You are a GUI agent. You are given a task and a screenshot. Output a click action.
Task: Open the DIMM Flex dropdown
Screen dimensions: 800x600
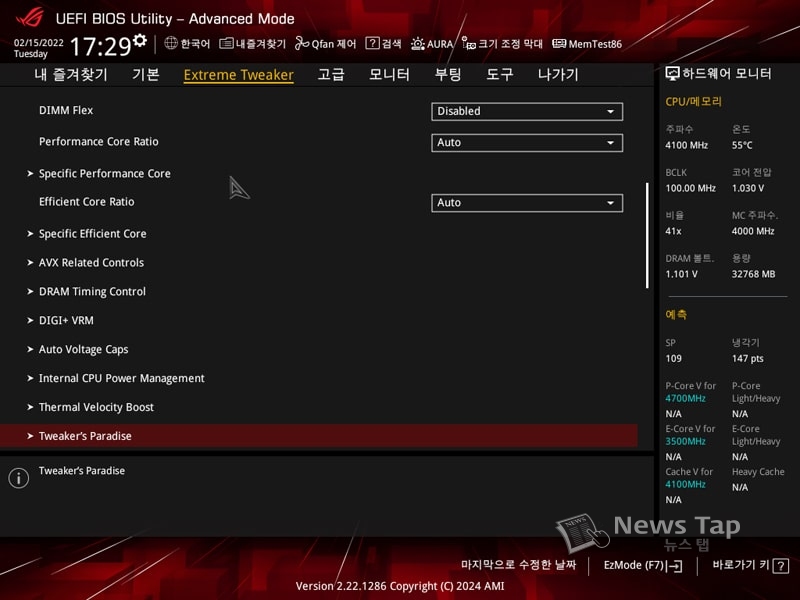click(527, 111)
